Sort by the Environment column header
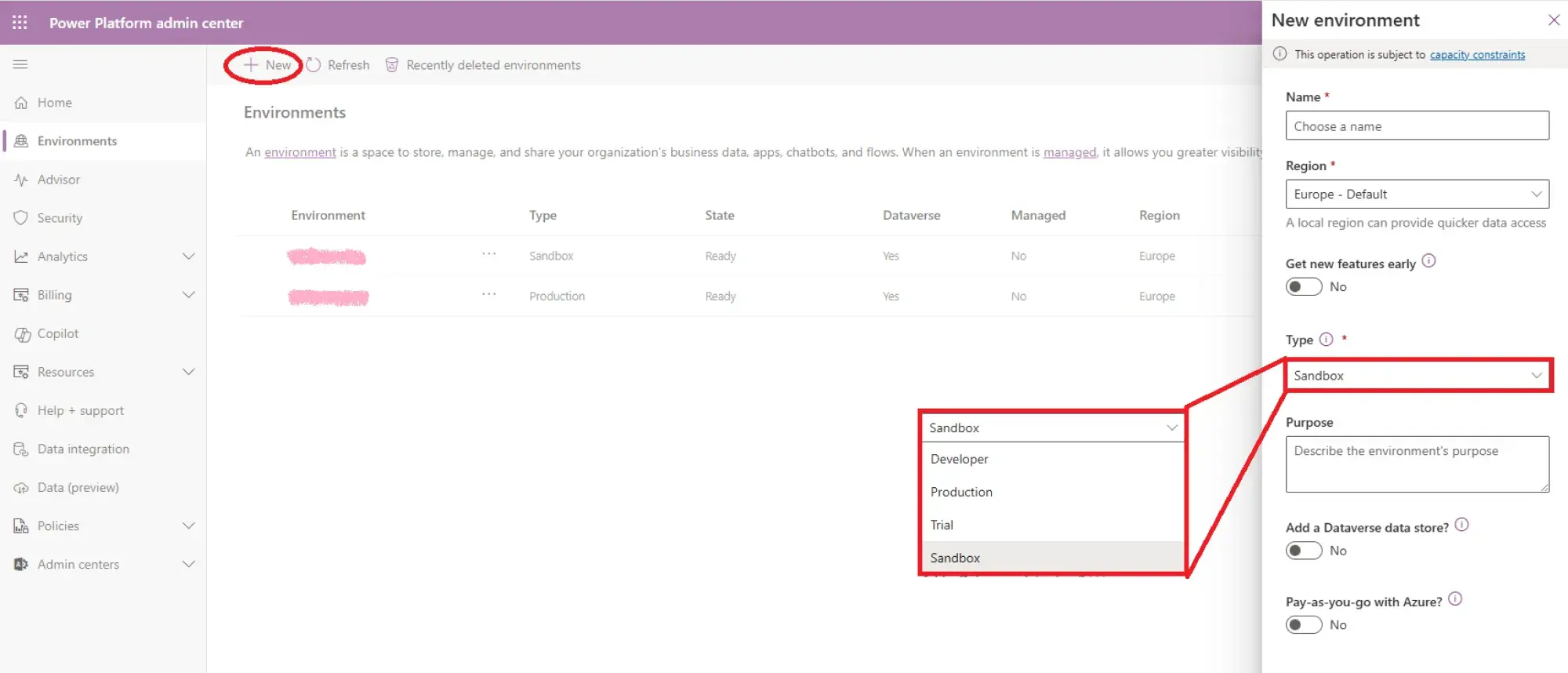Image resolution: width=1568 pixels, height=673 pixels. (328, 216)
